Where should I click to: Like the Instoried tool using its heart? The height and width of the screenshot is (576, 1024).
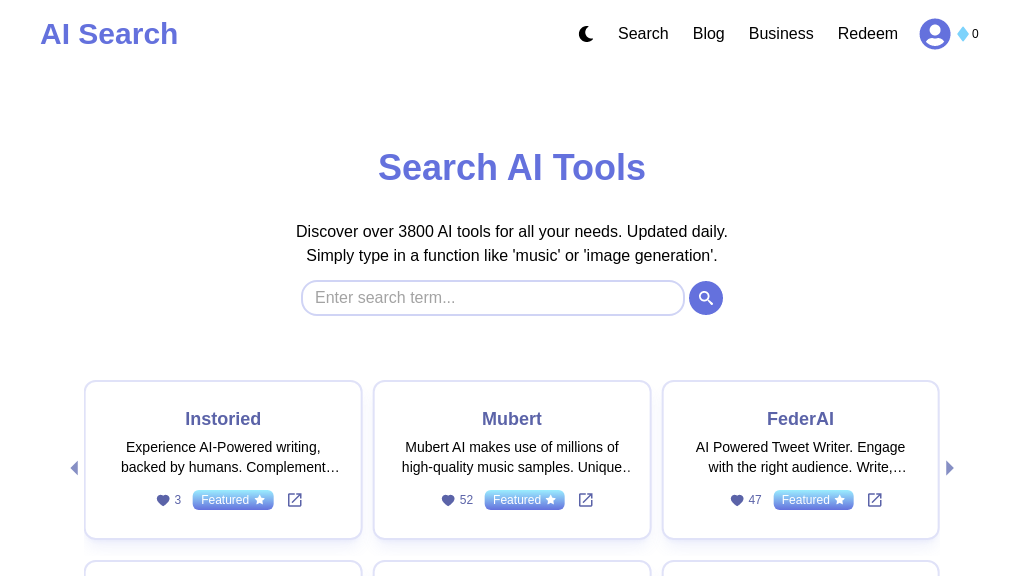click(x=162, y=500)
